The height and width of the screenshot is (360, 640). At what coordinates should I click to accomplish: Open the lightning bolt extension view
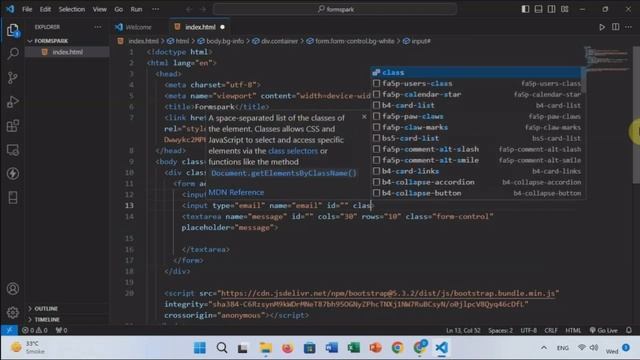(x=13, y=173)
